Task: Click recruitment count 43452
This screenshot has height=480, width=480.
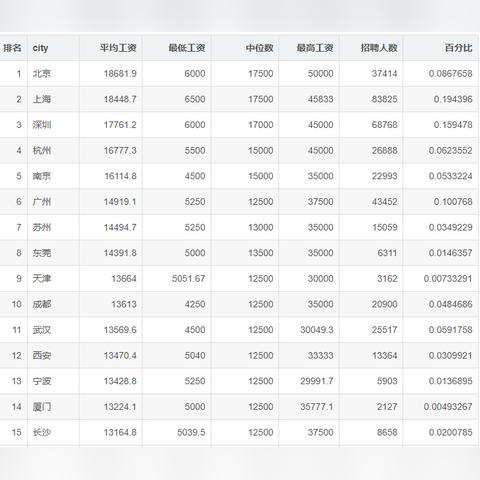Action: click(x=385, y=202)
